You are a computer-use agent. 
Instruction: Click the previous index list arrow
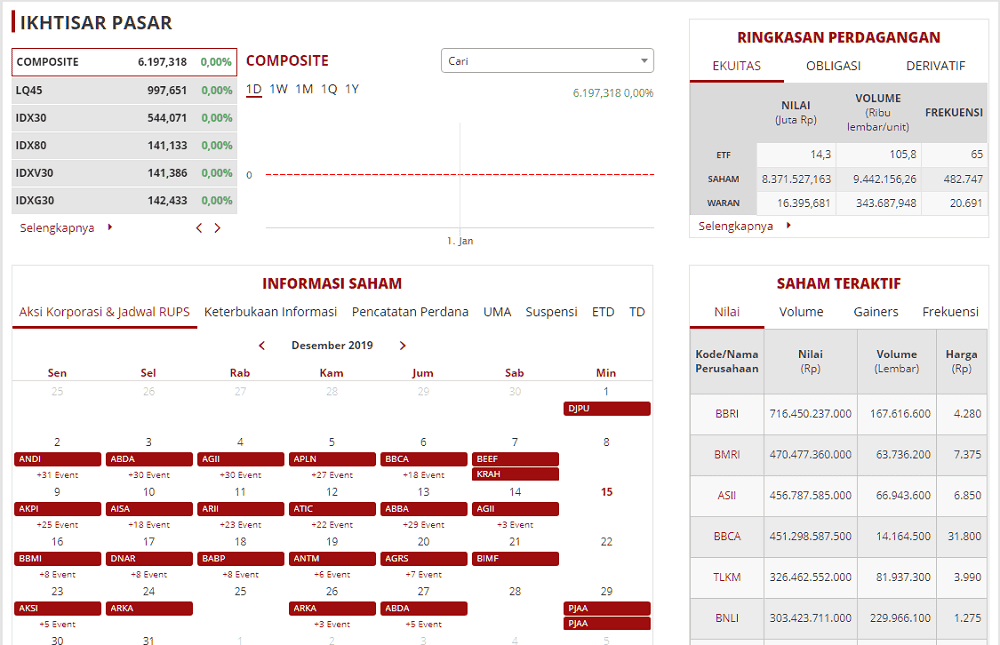tap(199, 228)
